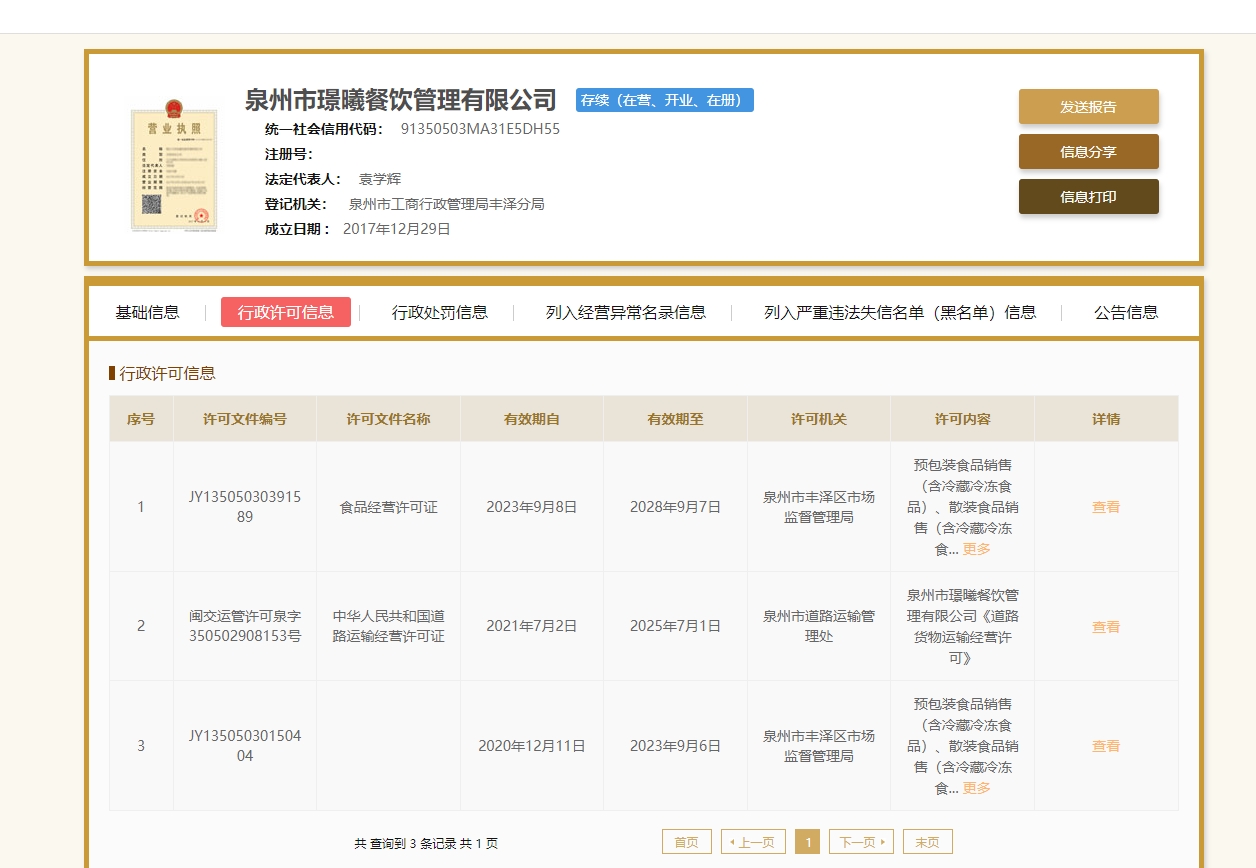
Task: Click authority cell 泉州市道路运输管理处
Action: (819, 626)
